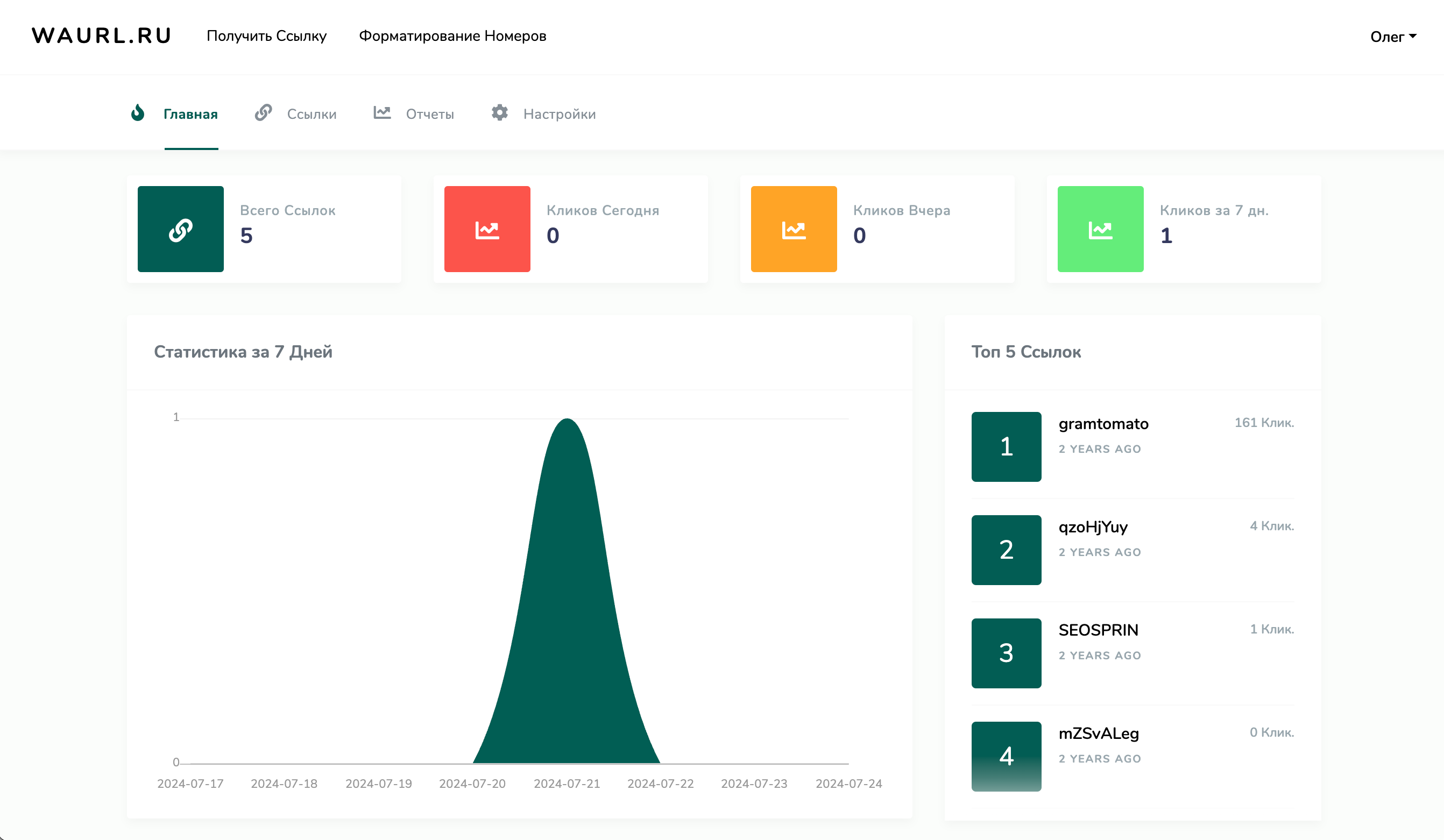Click the Получить Ссылку navigation link
This screenshot has width=1444, height=840.
[x=266, y=35]
